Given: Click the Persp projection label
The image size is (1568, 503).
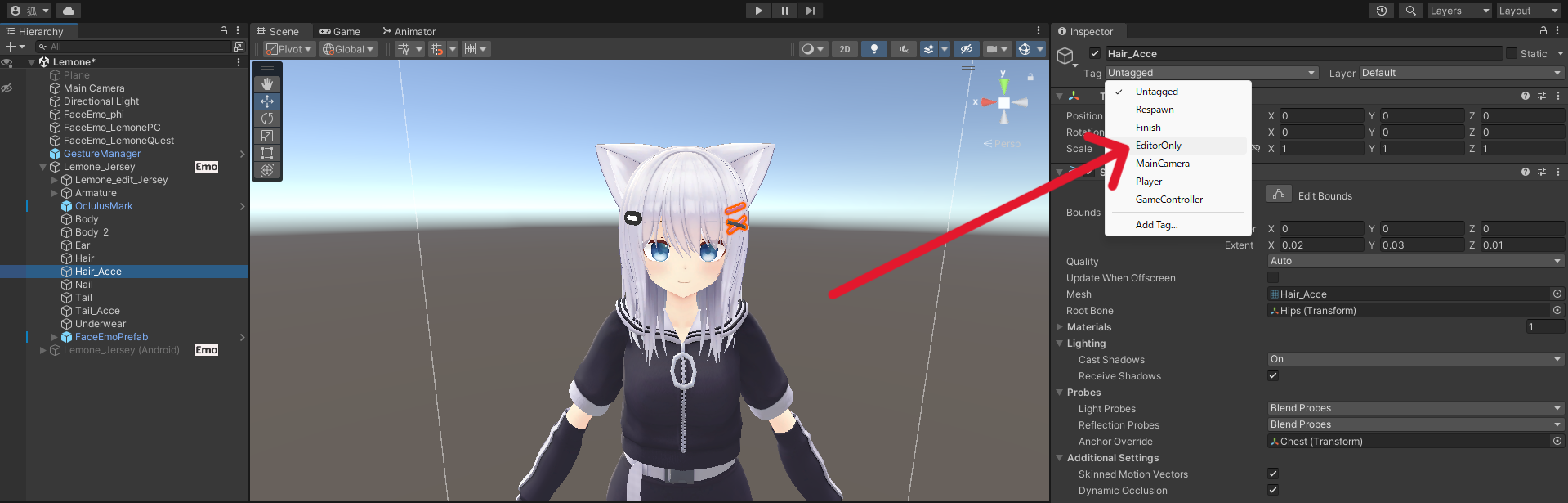Looking at the screenshot, I should pos(1003,144).
